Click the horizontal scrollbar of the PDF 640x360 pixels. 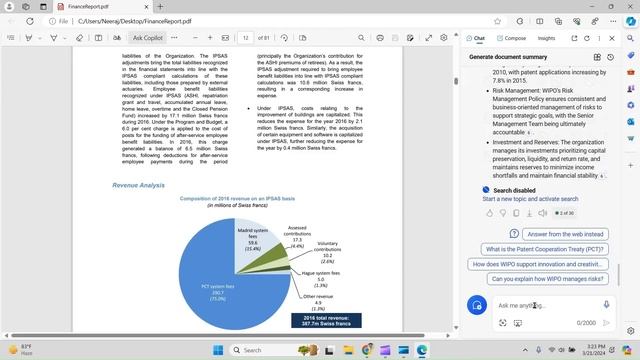coord(218,336)
